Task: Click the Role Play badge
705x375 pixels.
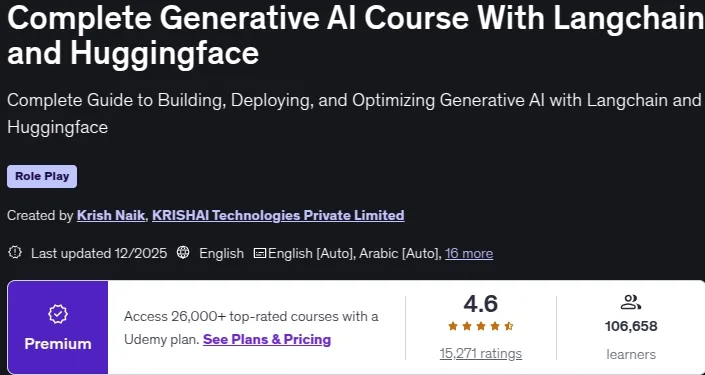Action: click(x=42, y=176)
